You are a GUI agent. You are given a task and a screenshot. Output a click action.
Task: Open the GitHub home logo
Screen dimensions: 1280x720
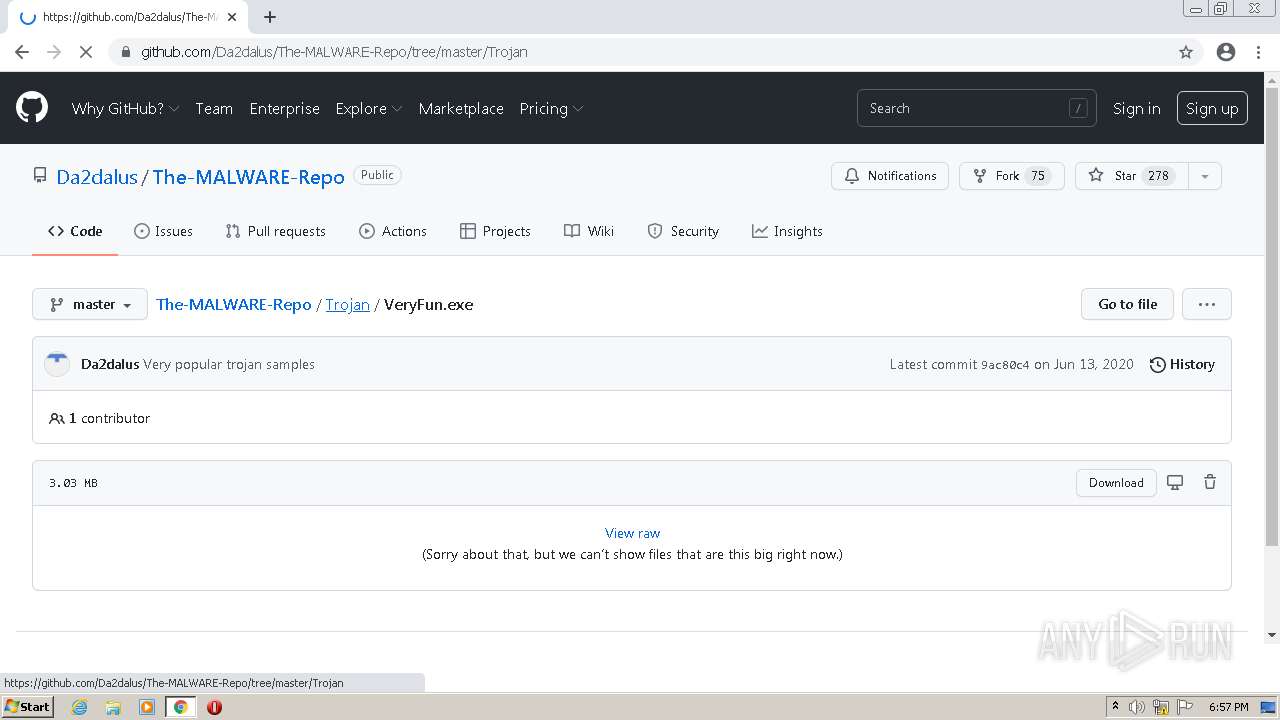click(32, 108)
